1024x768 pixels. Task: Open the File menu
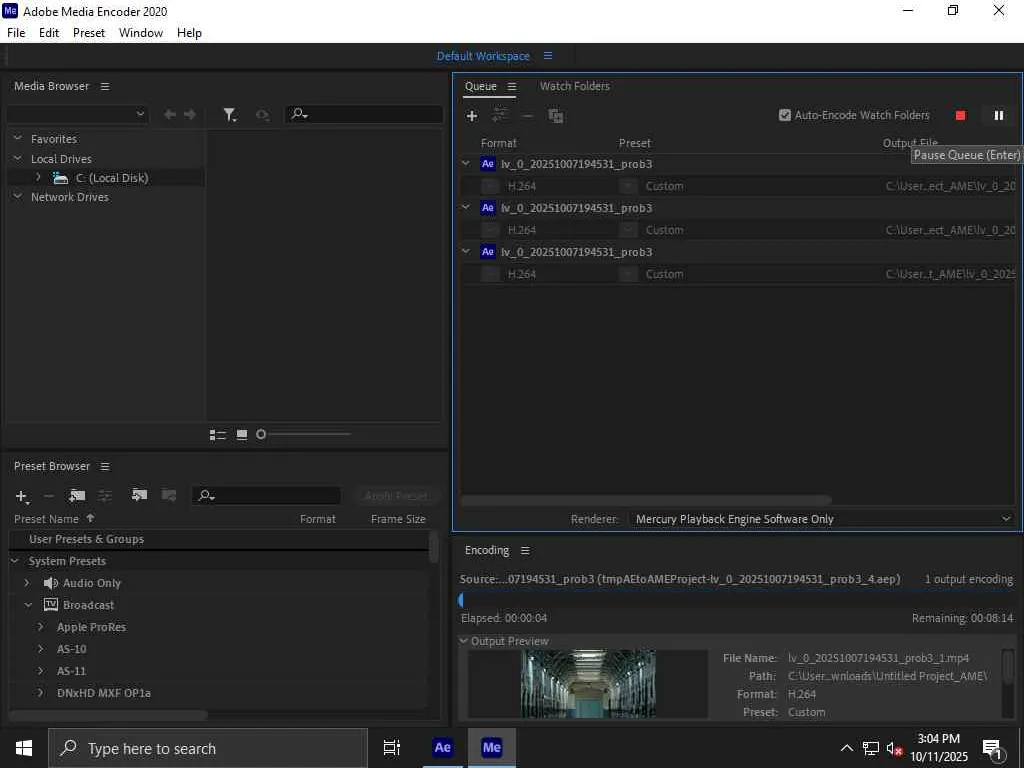16,33
